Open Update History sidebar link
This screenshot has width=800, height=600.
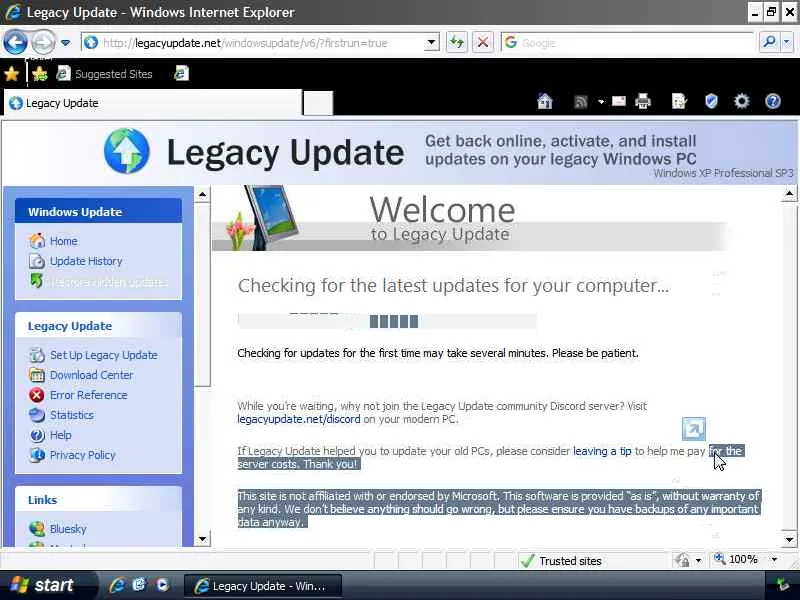[x=86, y=261]
